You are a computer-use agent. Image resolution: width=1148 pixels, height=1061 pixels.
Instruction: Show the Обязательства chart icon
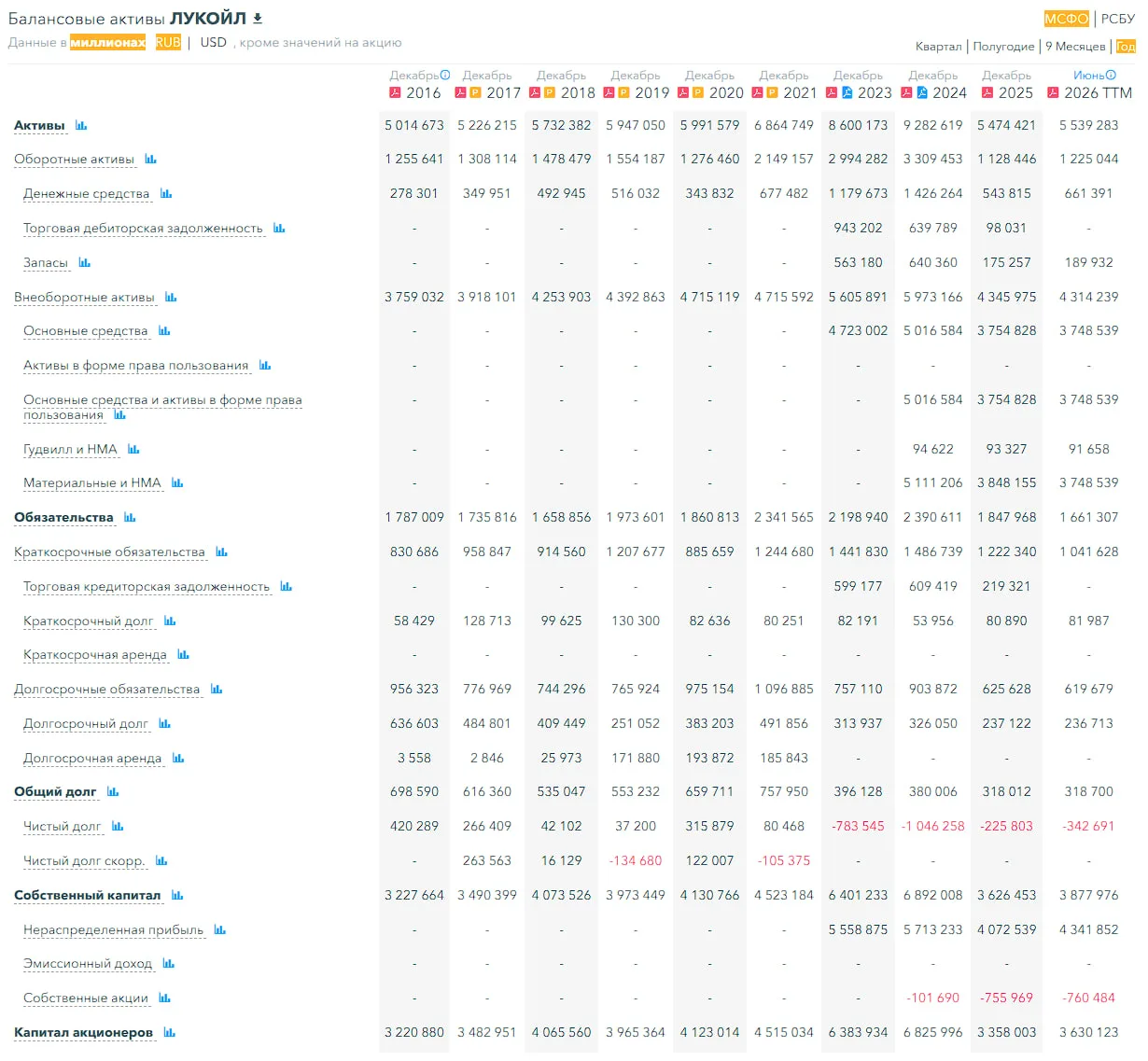pos(130,517)
